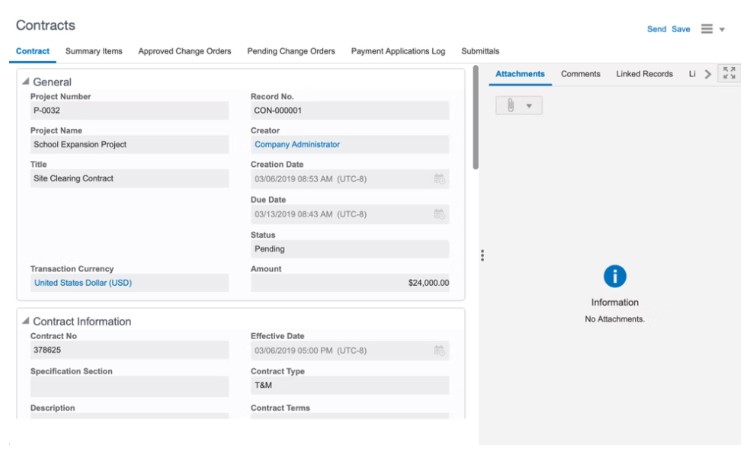
Task: Open the Due Date calendar picker
Action: pyautogui.click(x=439, y=214)
